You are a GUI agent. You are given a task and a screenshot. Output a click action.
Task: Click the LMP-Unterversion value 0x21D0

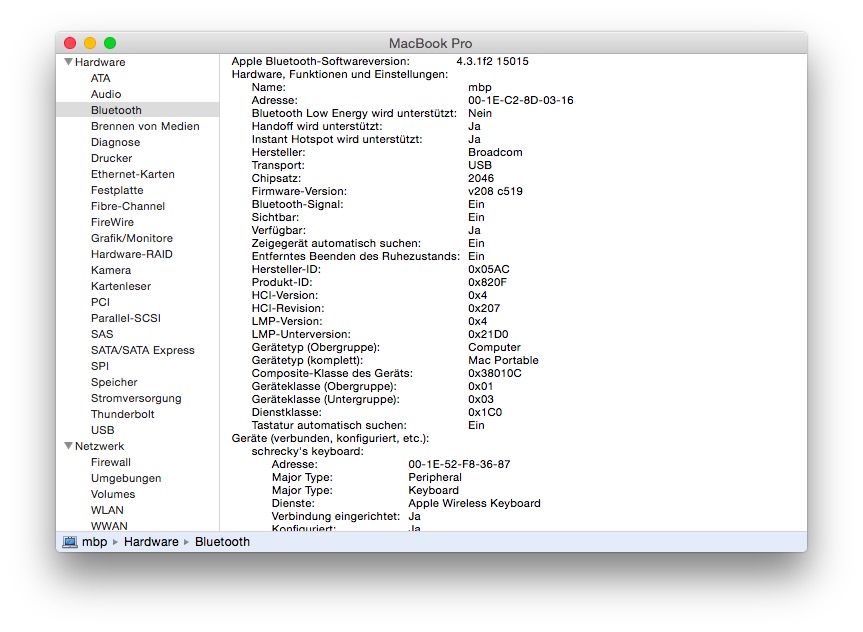tap(488, 334)
